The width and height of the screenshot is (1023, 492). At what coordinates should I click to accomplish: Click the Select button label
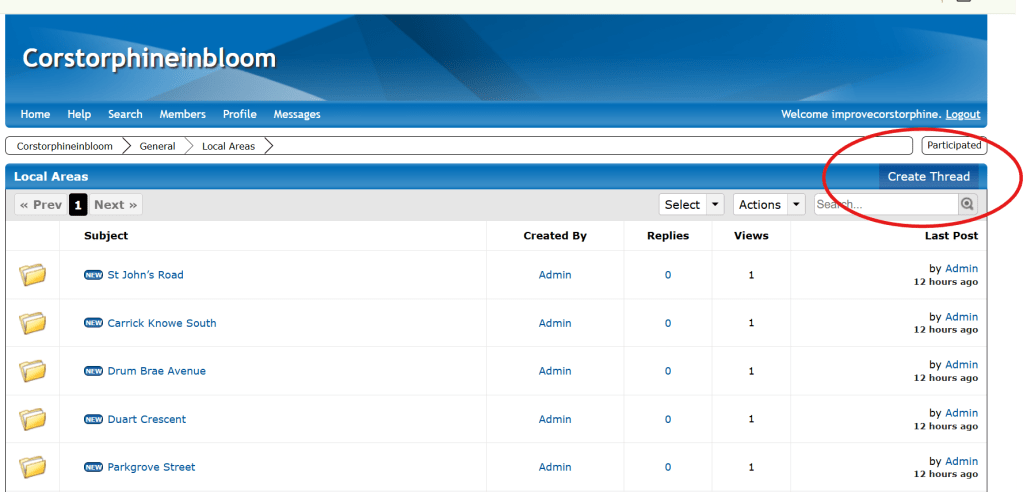(x=682, y=204)
